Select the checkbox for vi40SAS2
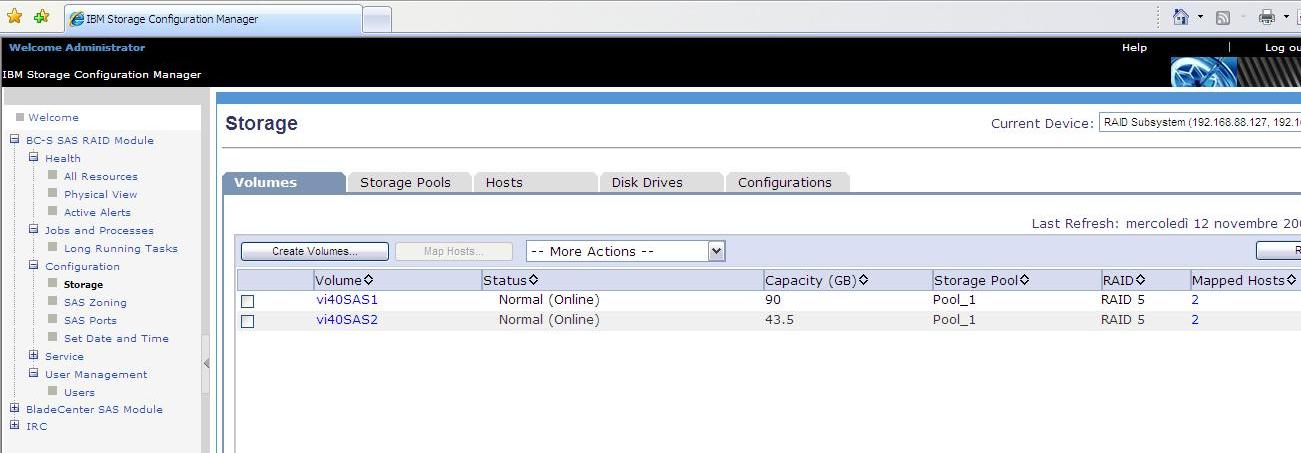 (248, 321)
